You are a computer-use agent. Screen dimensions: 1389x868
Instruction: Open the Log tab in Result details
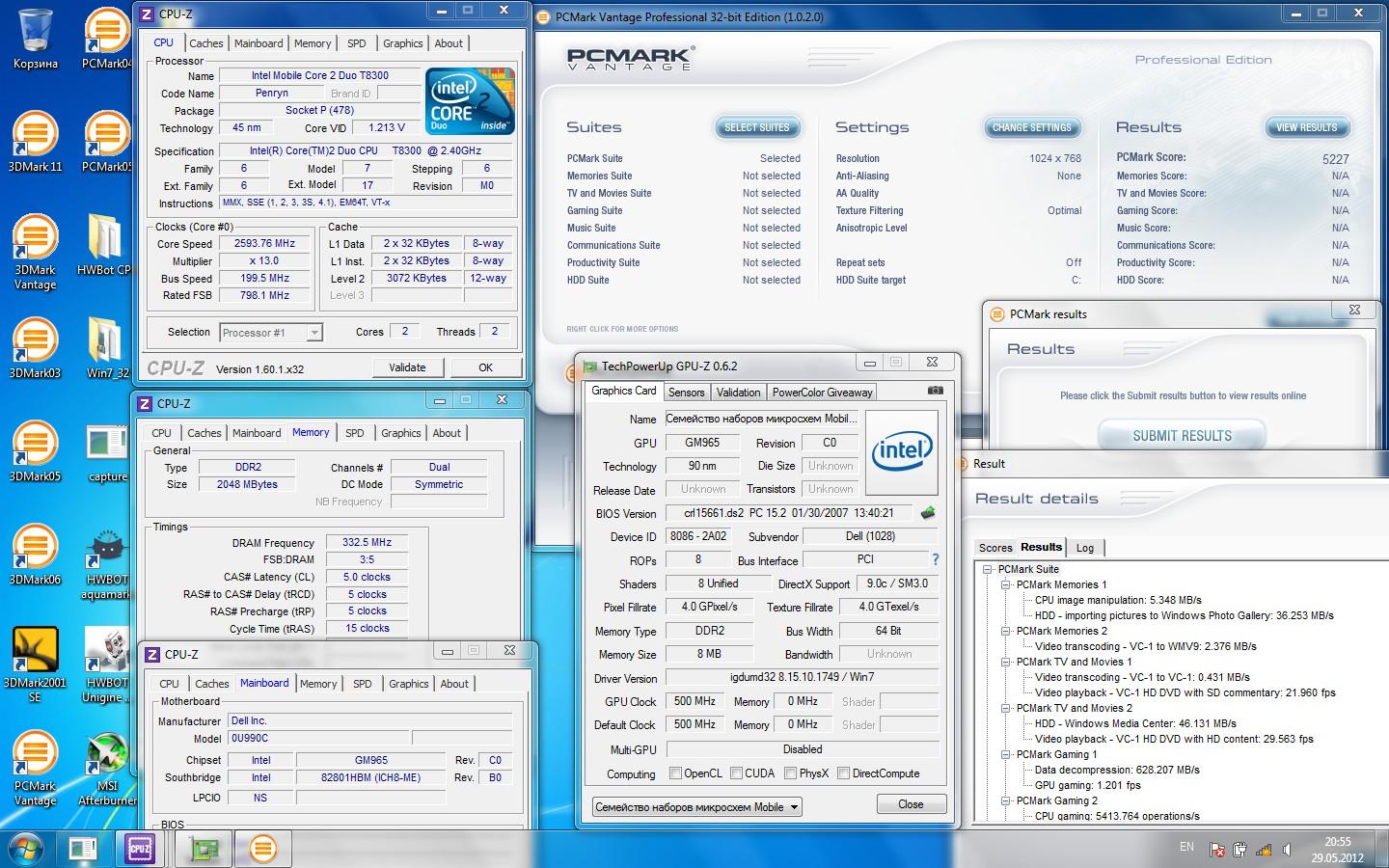(x=1085, y=547)
